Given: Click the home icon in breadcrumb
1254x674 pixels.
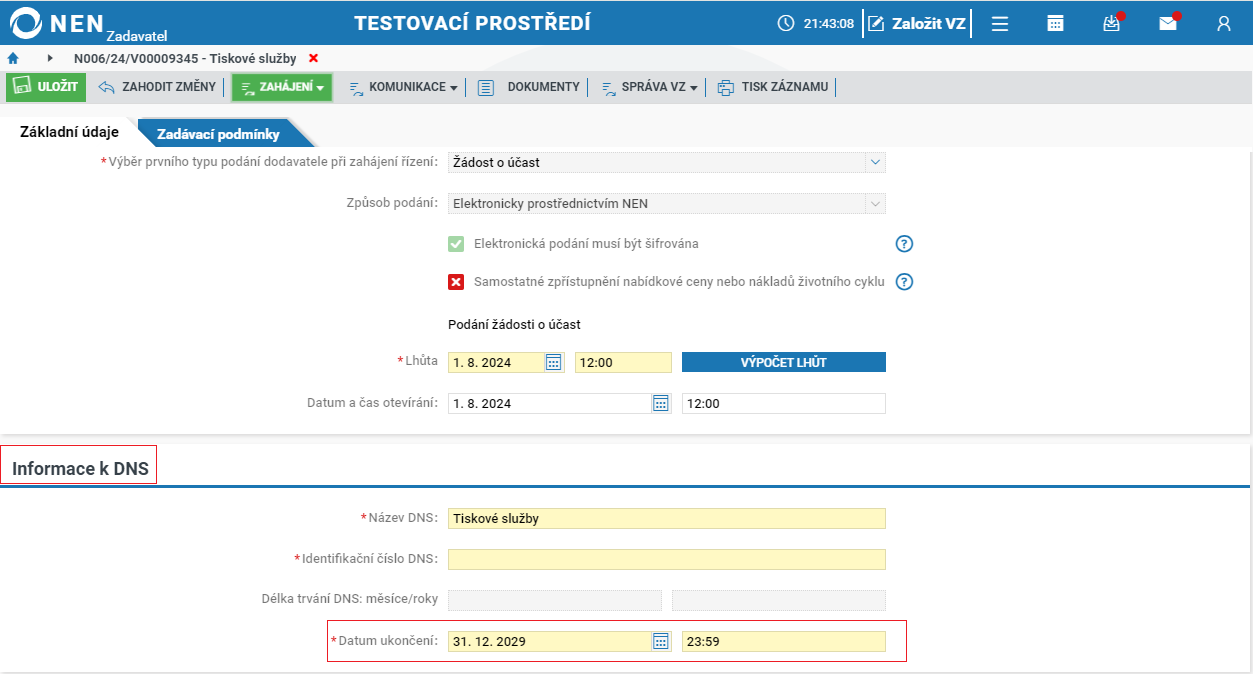Looking at the screenshot, I should click(13, 58).
